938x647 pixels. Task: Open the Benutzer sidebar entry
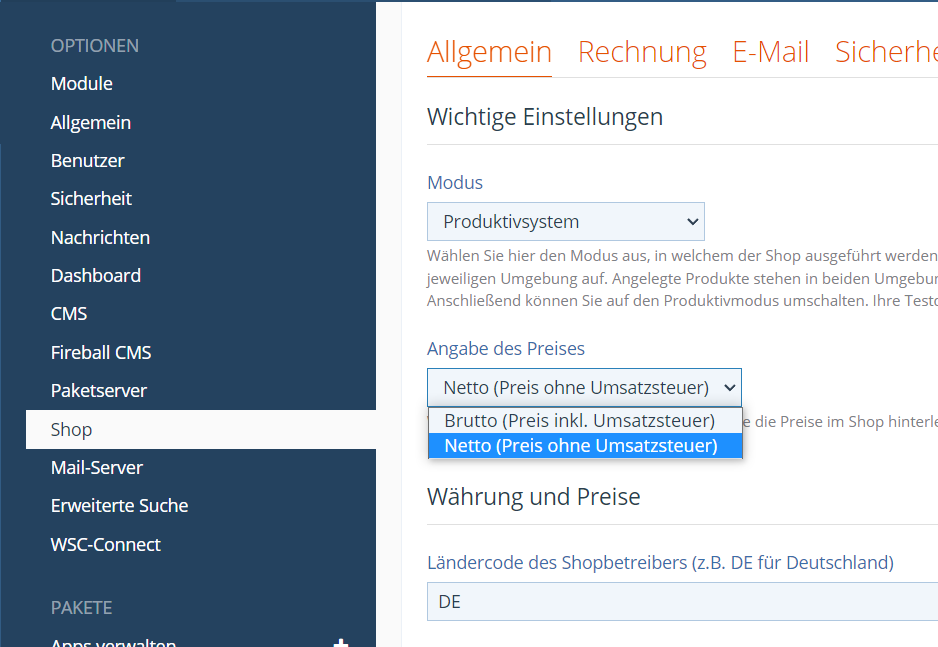88,161
